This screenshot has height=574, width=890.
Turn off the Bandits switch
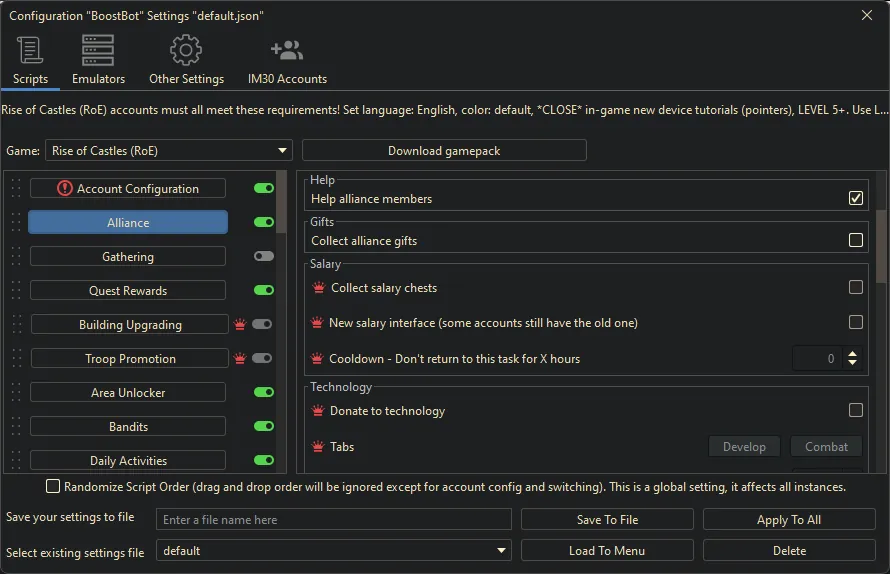(264, 426)
